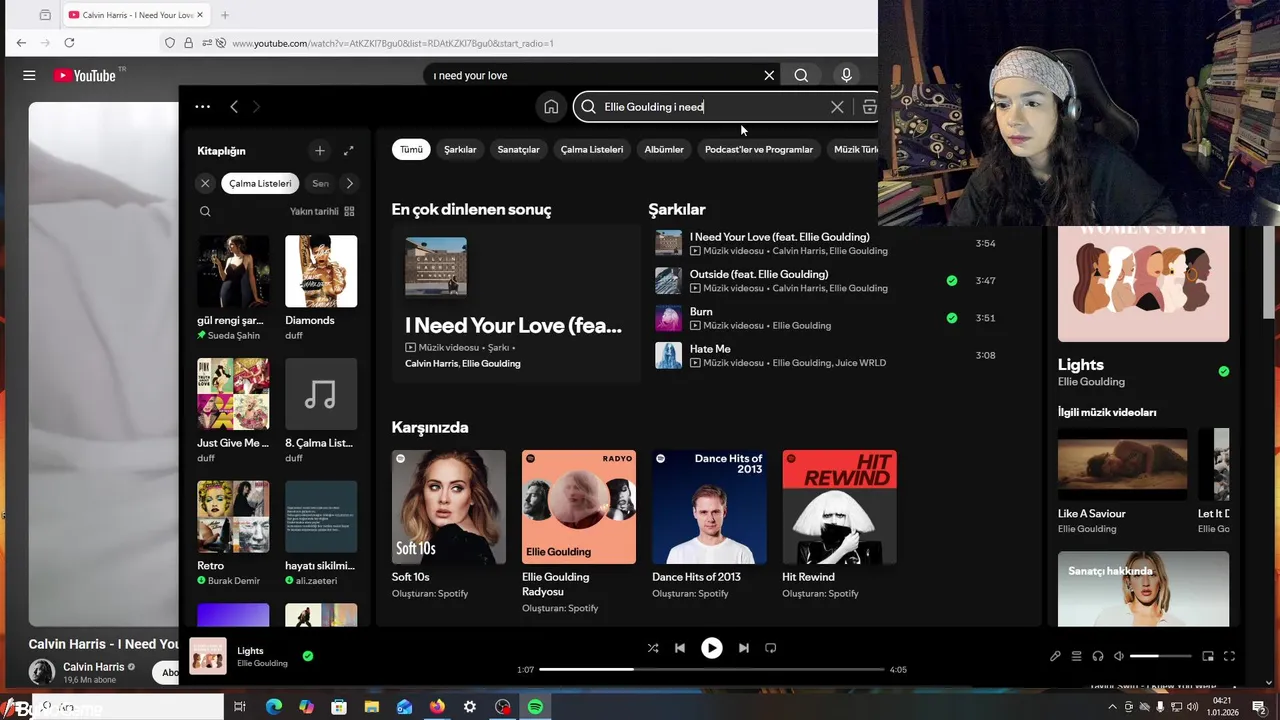Screen dimensions: 1280x720
Task: Toggle saved checkmark next to Lights in right panel
Action: 1224,371
